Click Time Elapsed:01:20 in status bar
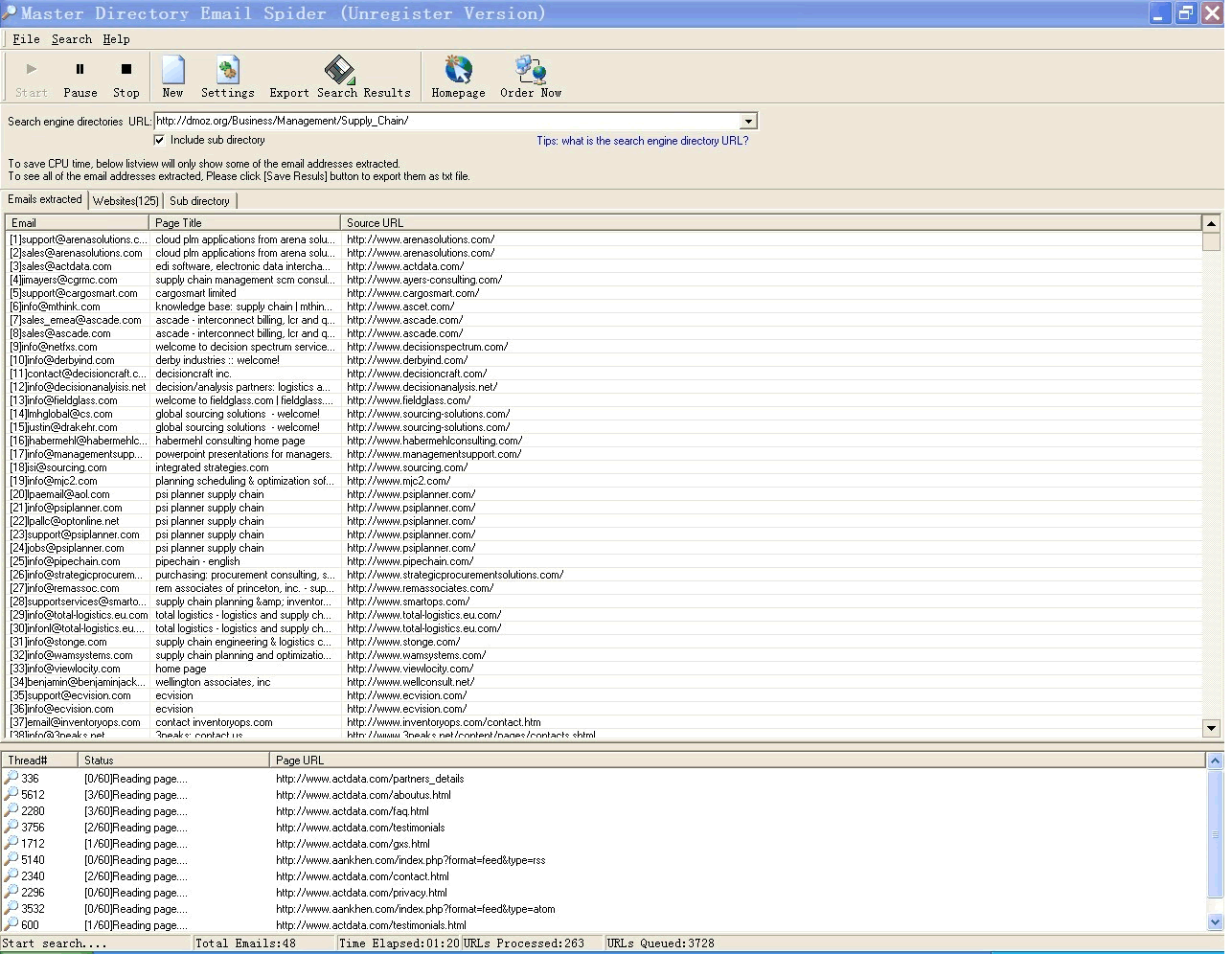Screen dimensions: 1232x954 click(399, 943)
